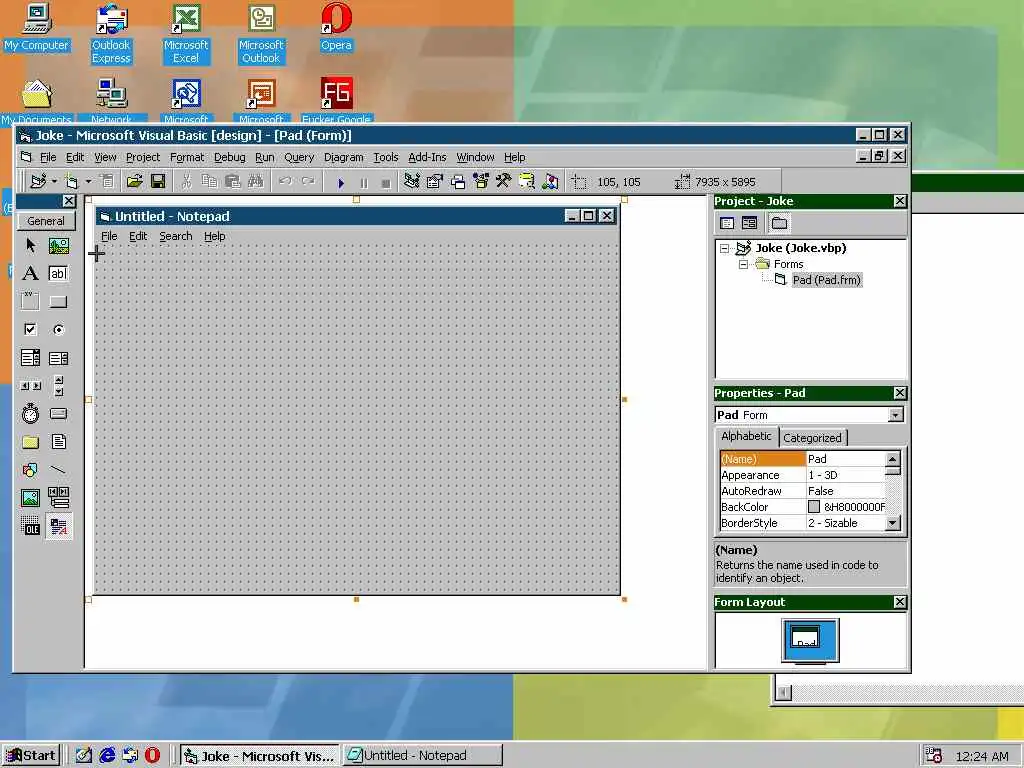The width and height of the screenshot is (1024, 768).
Task: Click the General toolbox tab button
Action: tap(46, 221)
